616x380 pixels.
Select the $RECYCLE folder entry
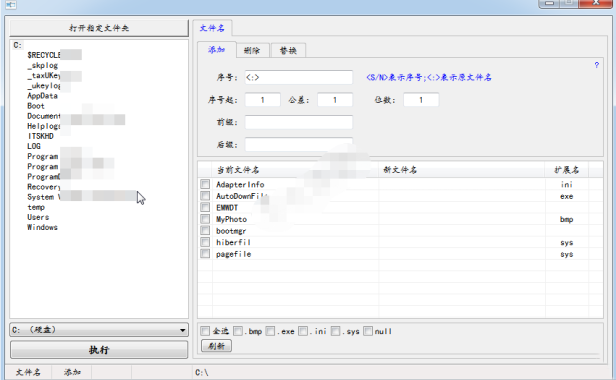point(44,55)
